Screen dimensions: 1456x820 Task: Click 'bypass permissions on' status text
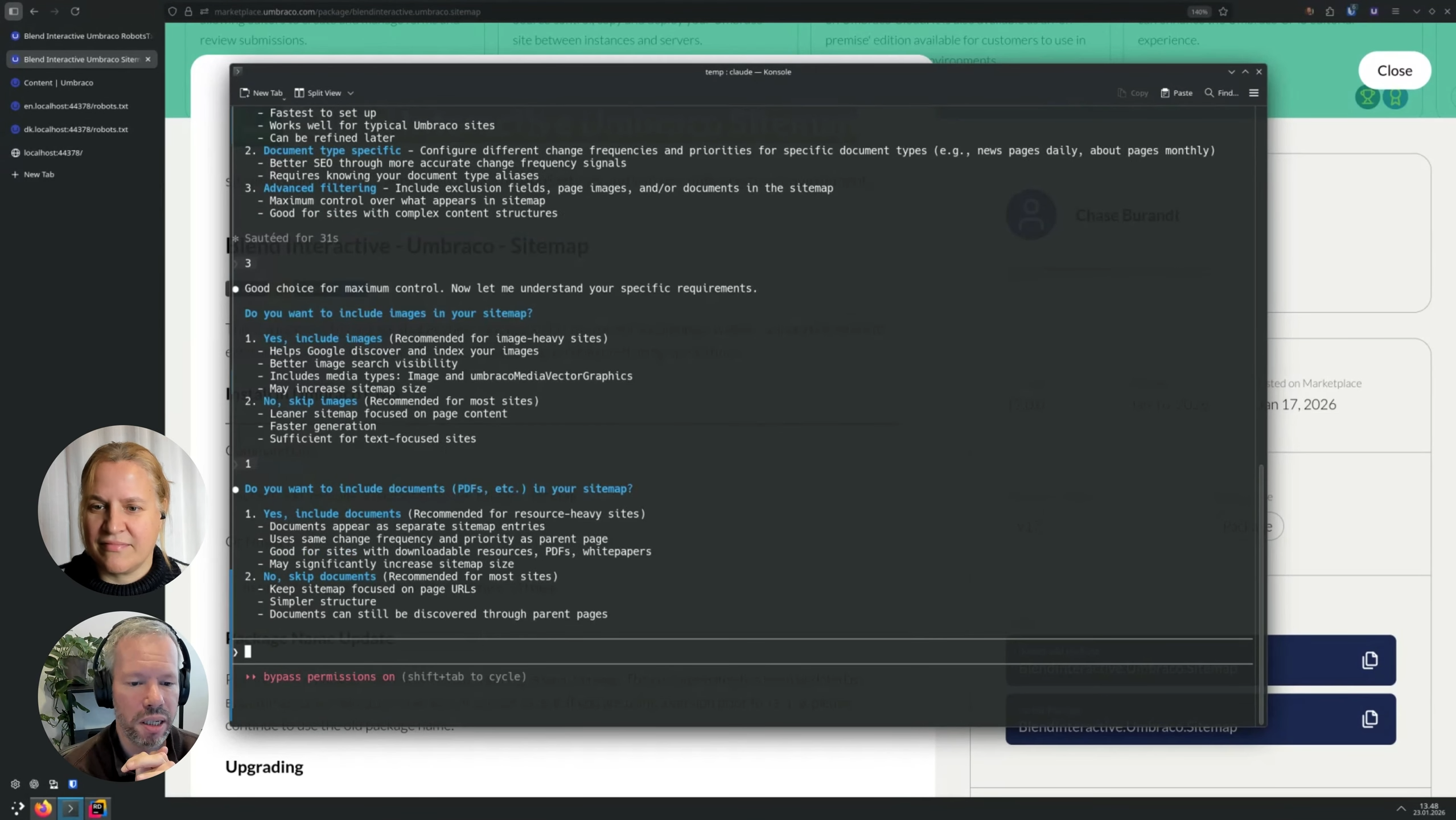click(329, 676)
